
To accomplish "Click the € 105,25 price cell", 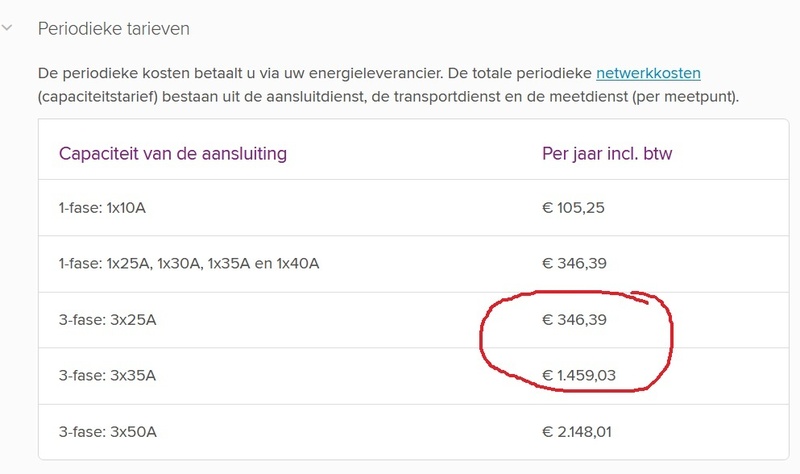I will 573,208.
